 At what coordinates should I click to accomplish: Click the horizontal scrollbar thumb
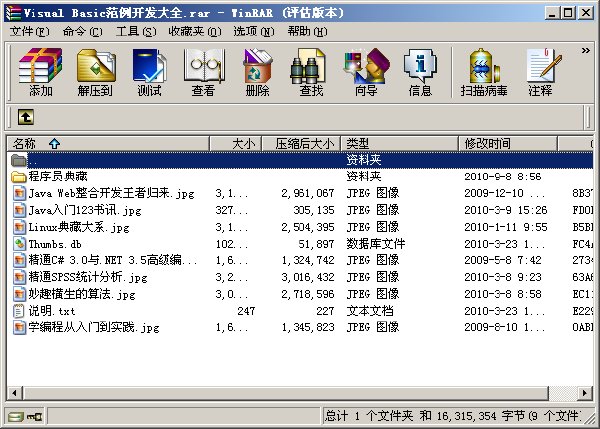[x=286, y=393]
